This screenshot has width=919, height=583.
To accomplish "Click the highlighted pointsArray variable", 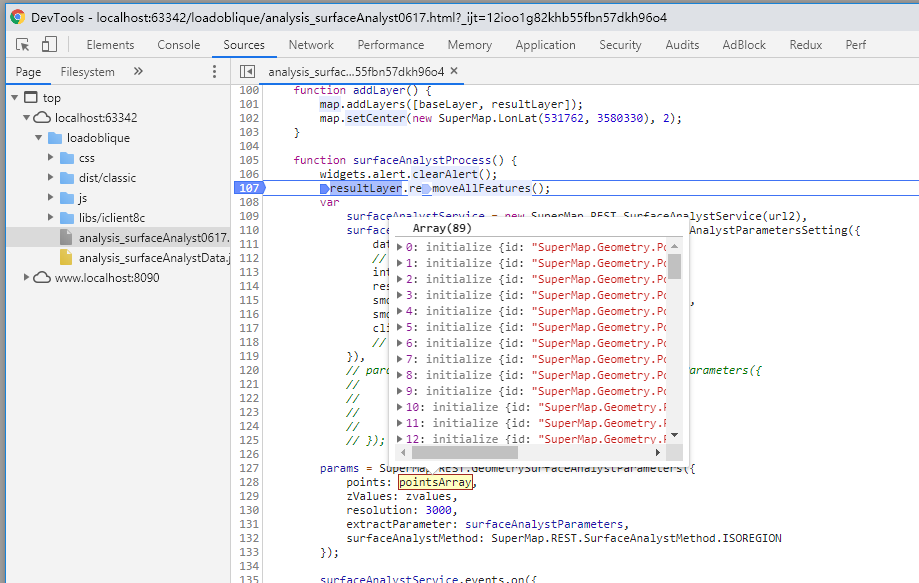I will click(435, 482).
